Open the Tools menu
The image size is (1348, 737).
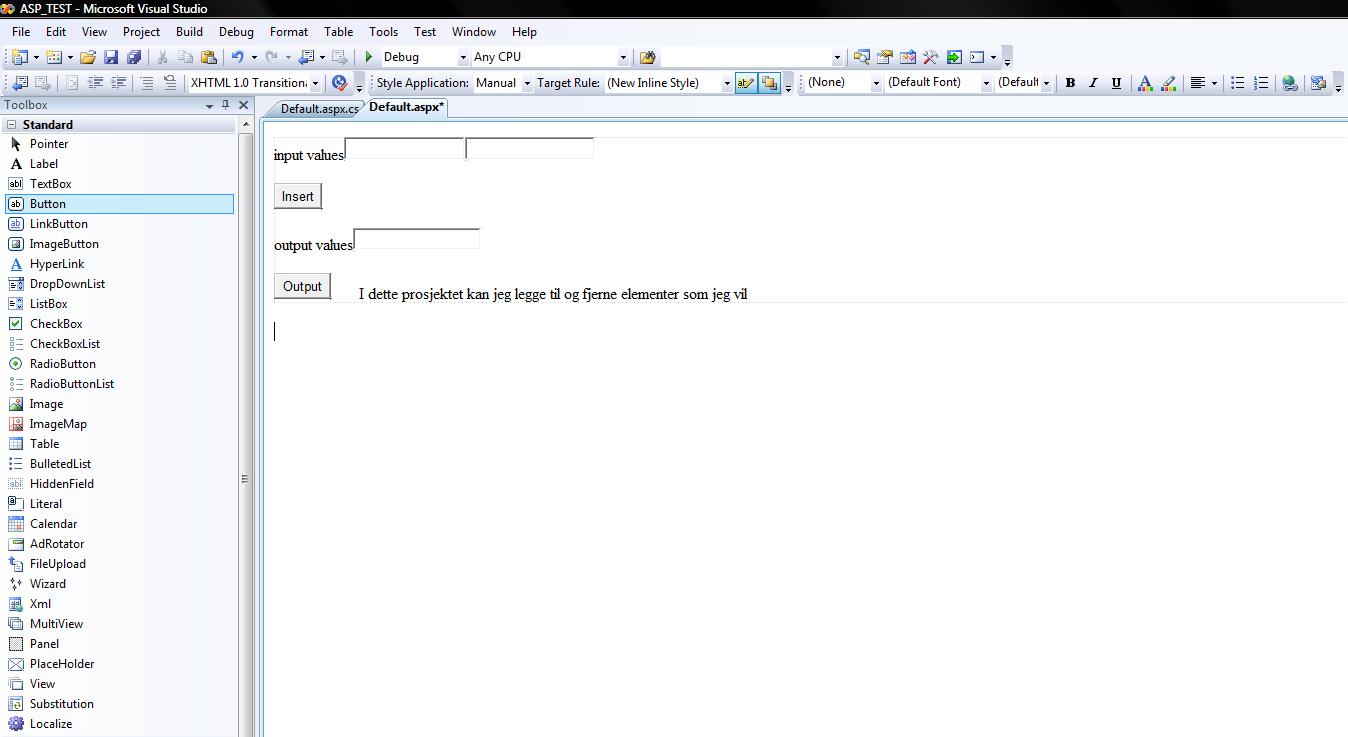pos(383,31)
